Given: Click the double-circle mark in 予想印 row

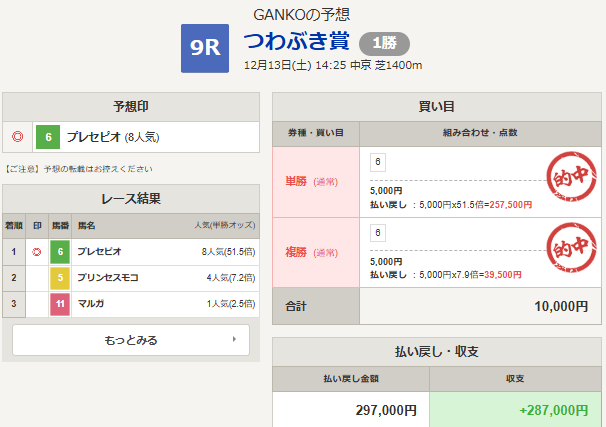Looking at the screenshot, I should tap(17, 137).
